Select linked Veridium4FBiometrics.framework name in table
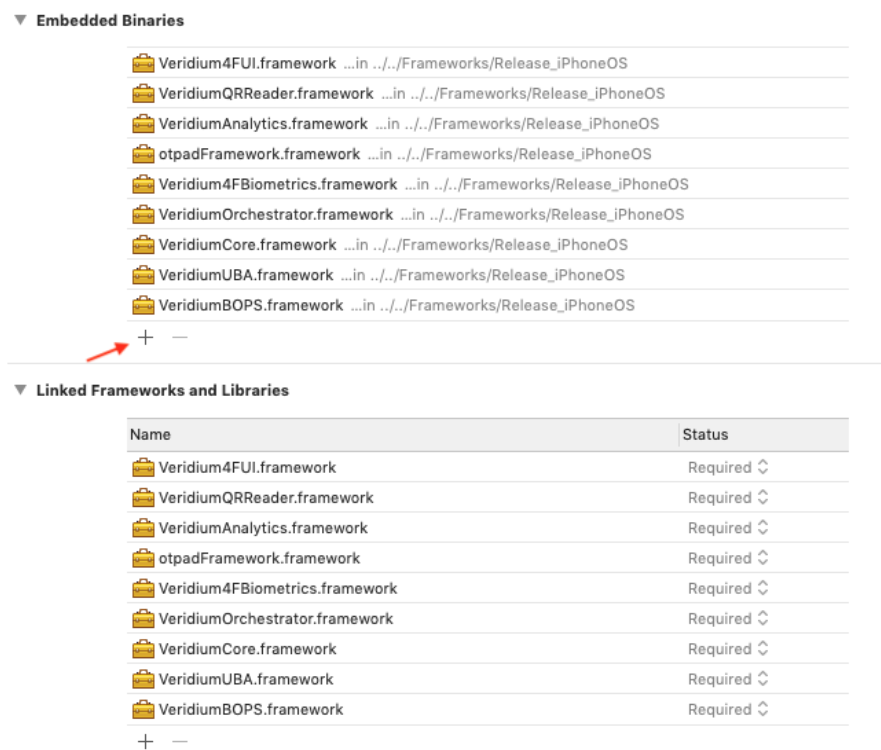881x750 pixels. click(278, 589)
